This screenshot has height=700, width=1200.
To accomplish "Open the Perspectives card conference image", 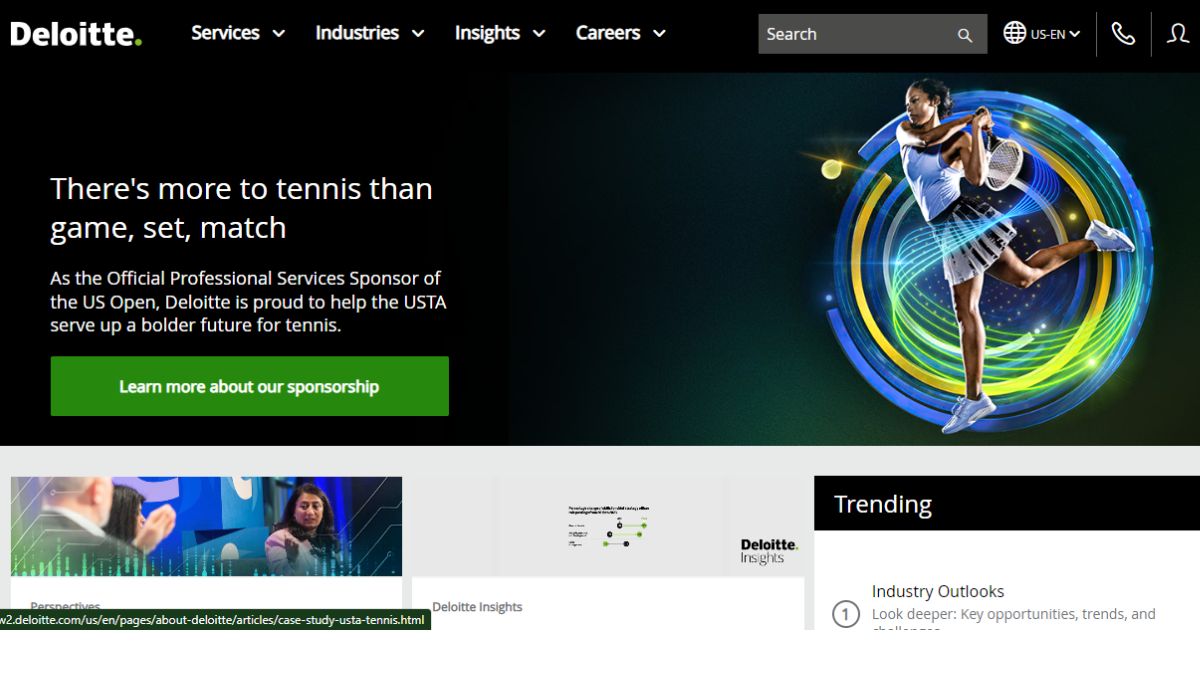I will click(206, 526).
